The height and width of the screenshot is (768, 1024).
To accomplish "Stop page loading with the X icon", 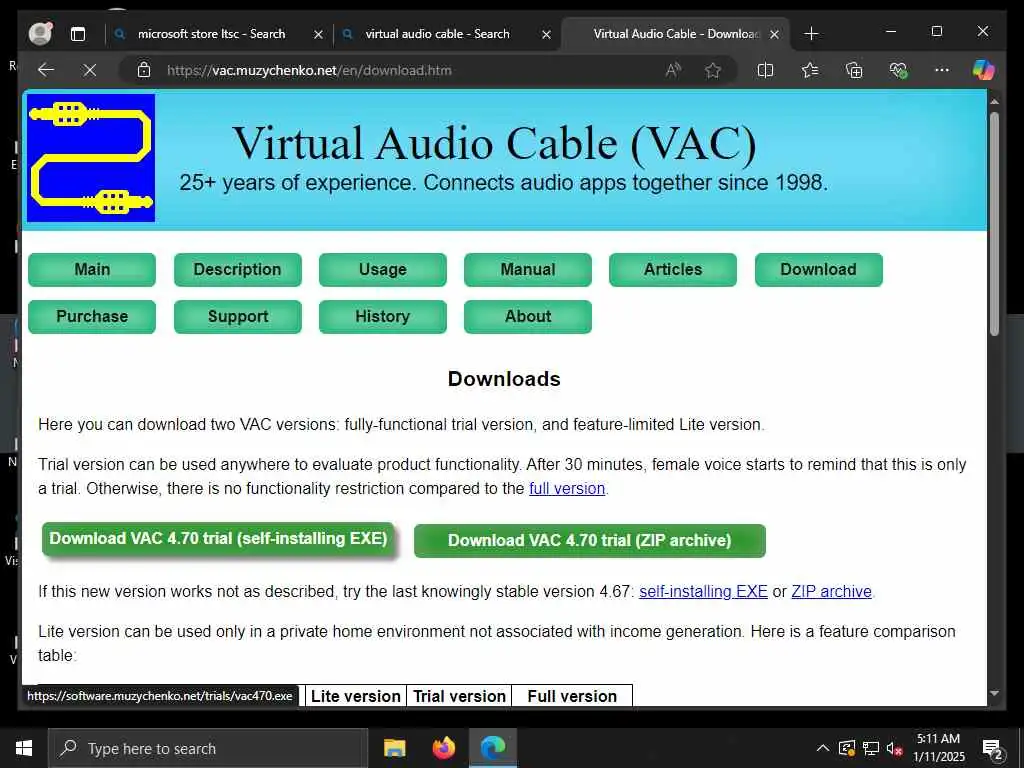I will coord(90,70).
